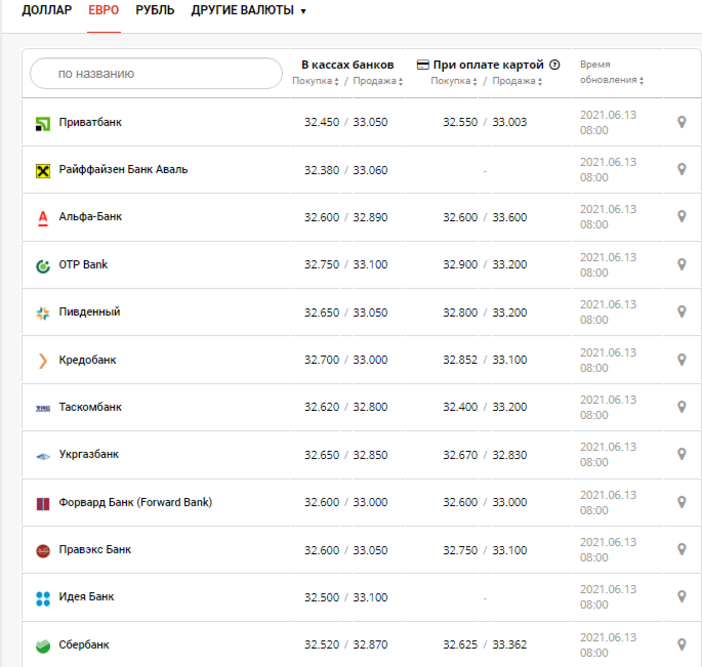Click Райффайзен cash rates 32.380 / 33.060

tap(346, 170)
